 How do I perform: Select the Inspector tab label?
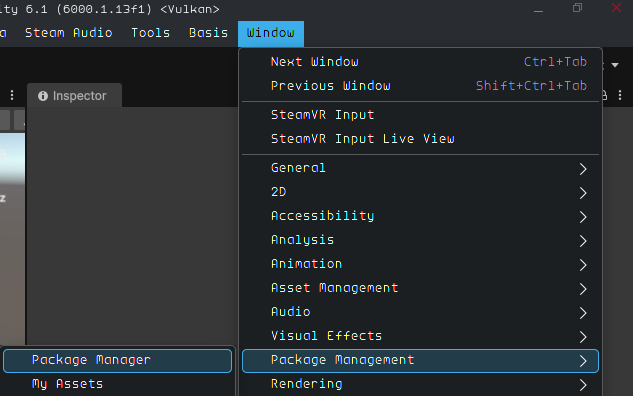point(80,96)
